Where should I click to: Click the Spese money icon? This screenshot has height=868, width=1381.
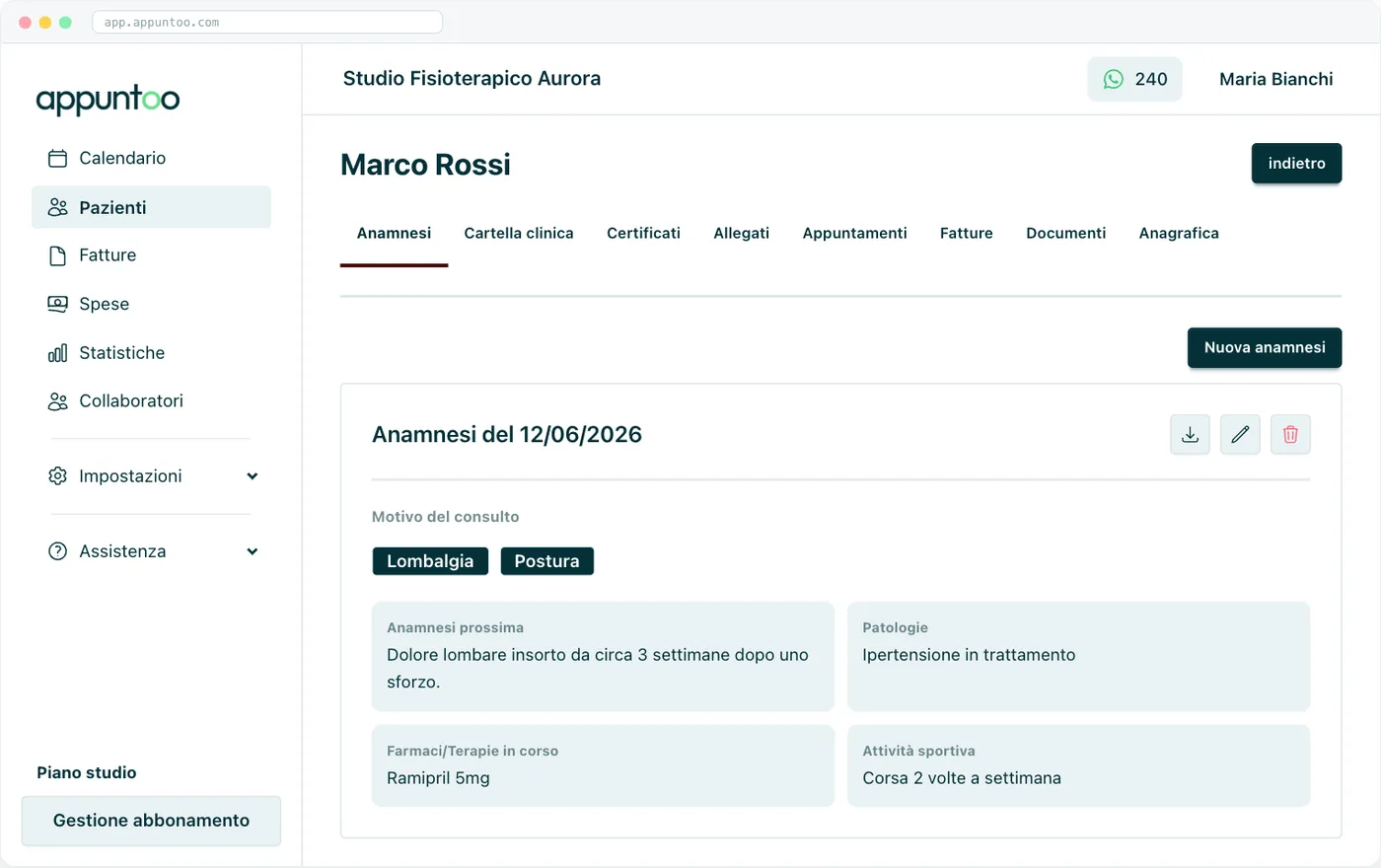click(x=58, y=304)
